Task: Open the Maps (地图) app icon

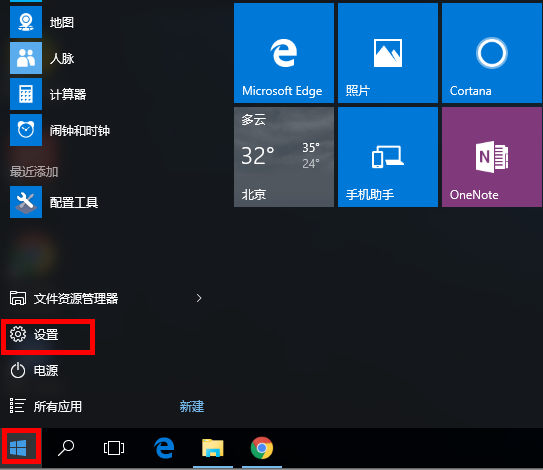Action: tap(26, 22)
